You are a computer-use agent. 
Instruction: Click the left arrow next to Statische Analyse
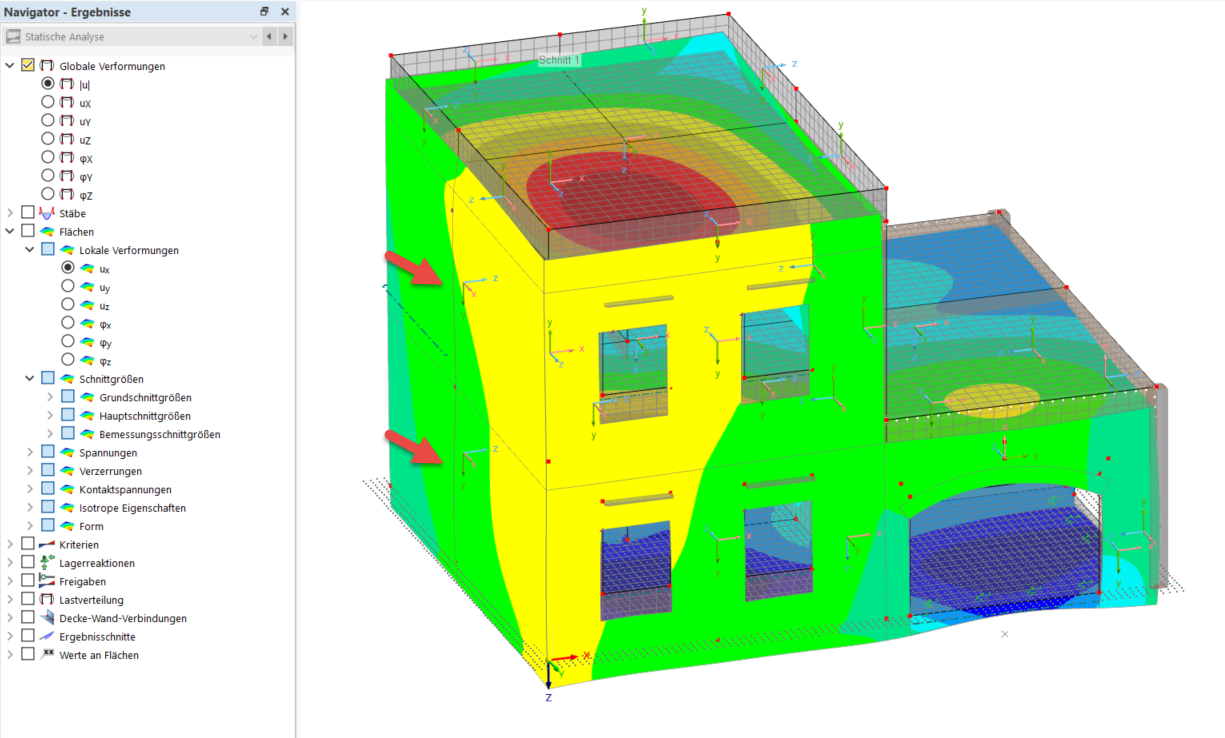[267, 35]
